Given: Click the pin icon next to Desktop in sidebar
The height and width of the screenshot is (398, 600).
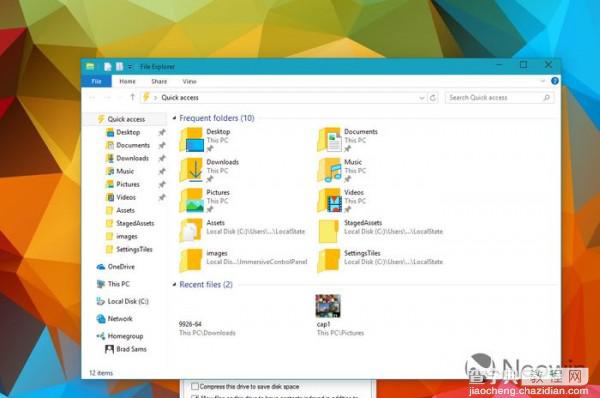Looking at the screenshot, I should pos(162,132).
